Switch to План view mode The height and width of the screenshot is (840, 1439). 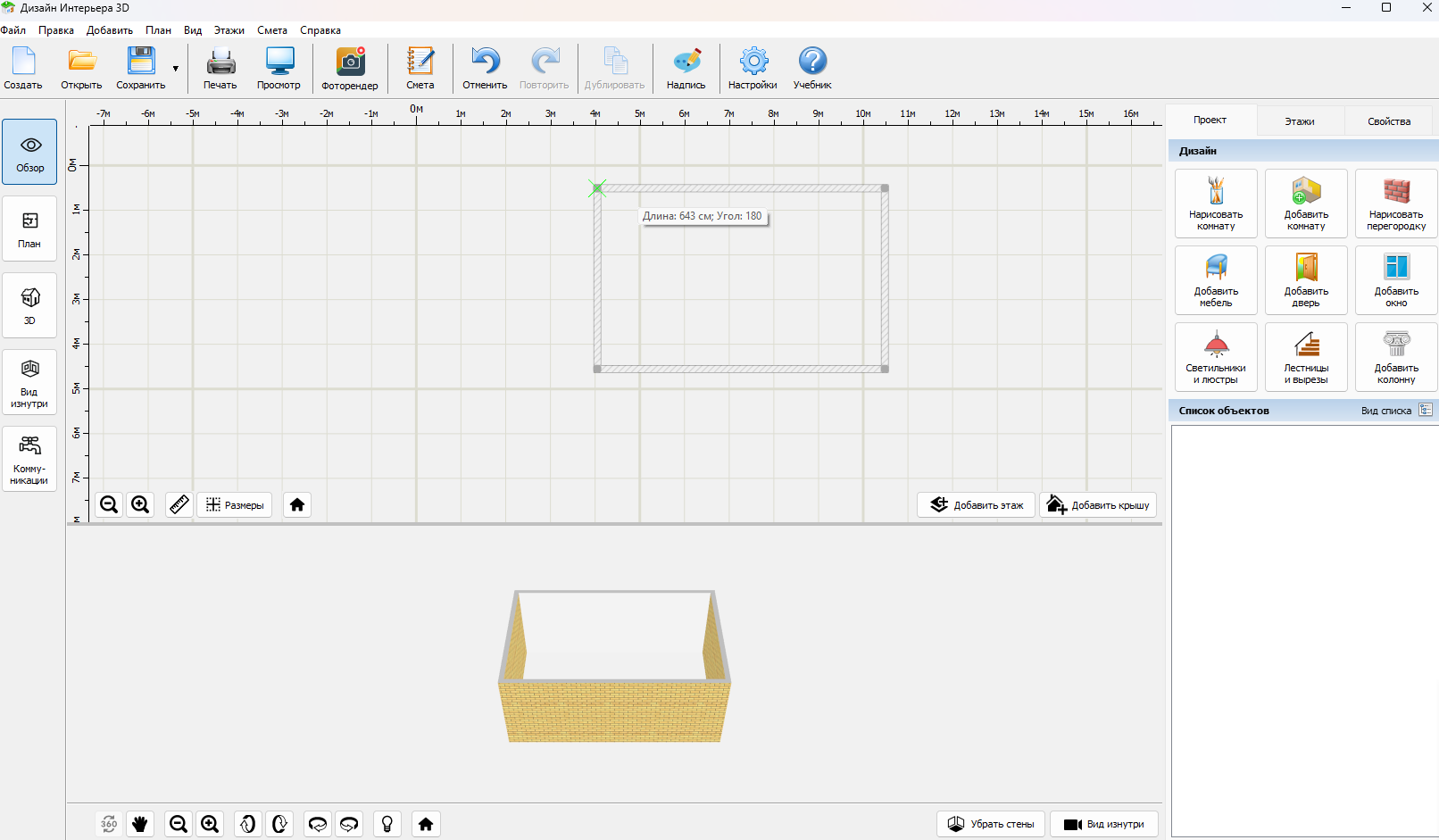[x=29, y=229]
